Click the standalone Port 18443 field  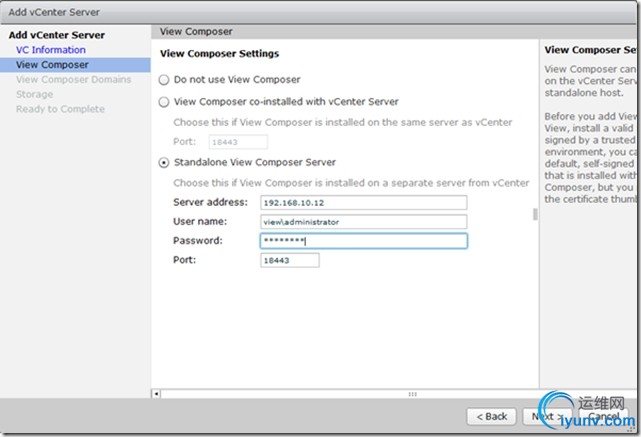pos(289,260)
